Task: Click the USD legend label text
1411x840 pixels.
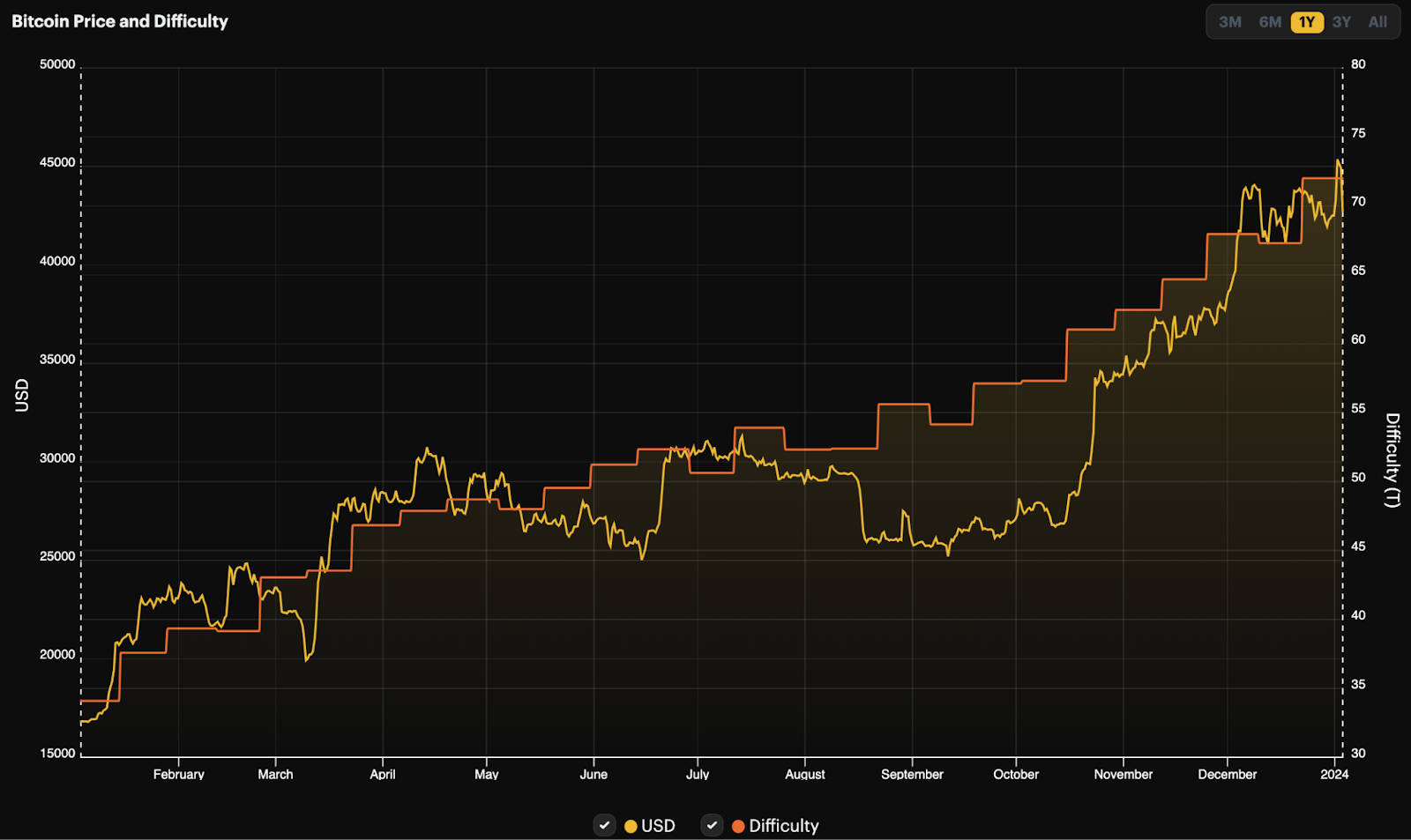Action: (x=658, y=826)
